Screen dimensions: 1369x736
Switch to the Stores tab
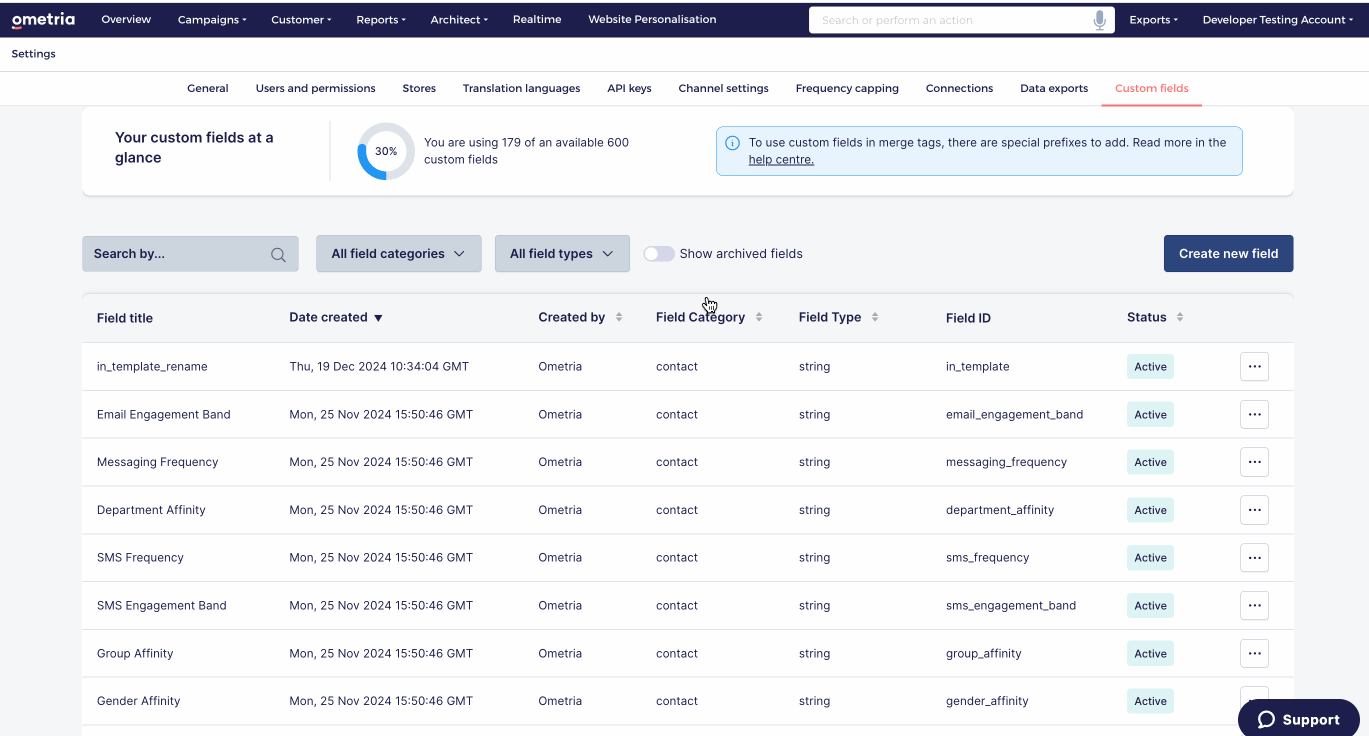(419, 88)
